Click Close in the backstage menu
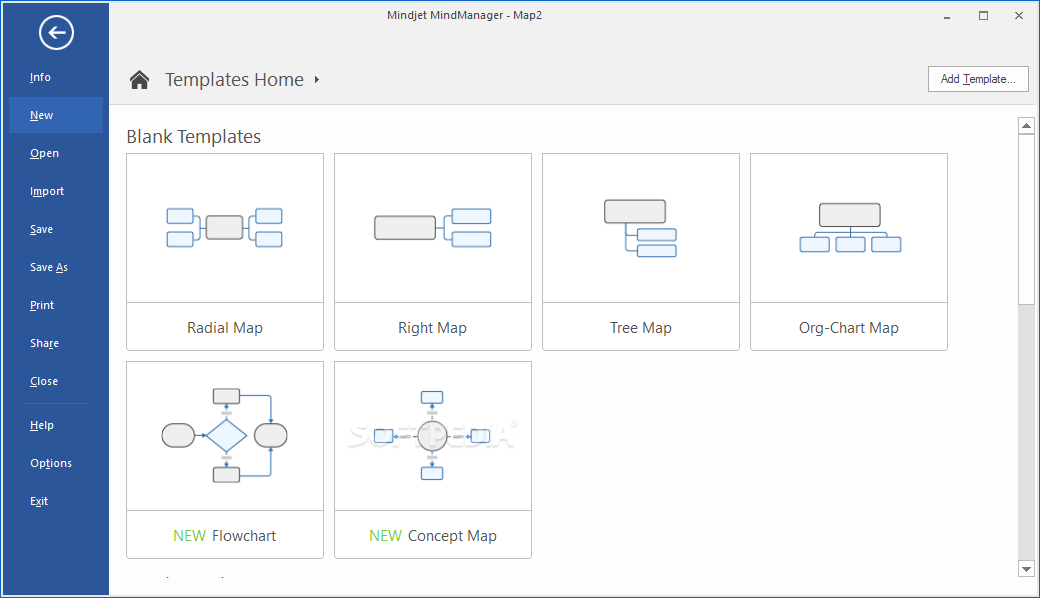This screenshot has width=1040, height=598. pos(44,381)
